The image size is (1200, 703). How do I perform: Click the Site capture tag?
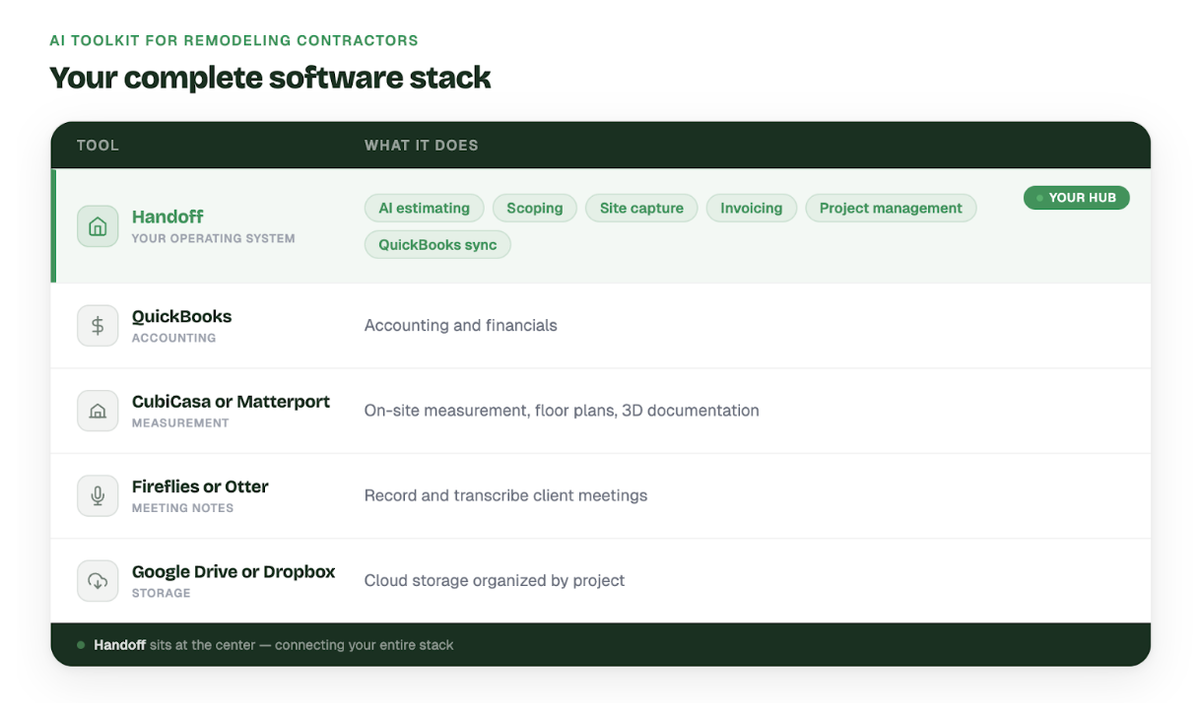click(x=641, y=208)
